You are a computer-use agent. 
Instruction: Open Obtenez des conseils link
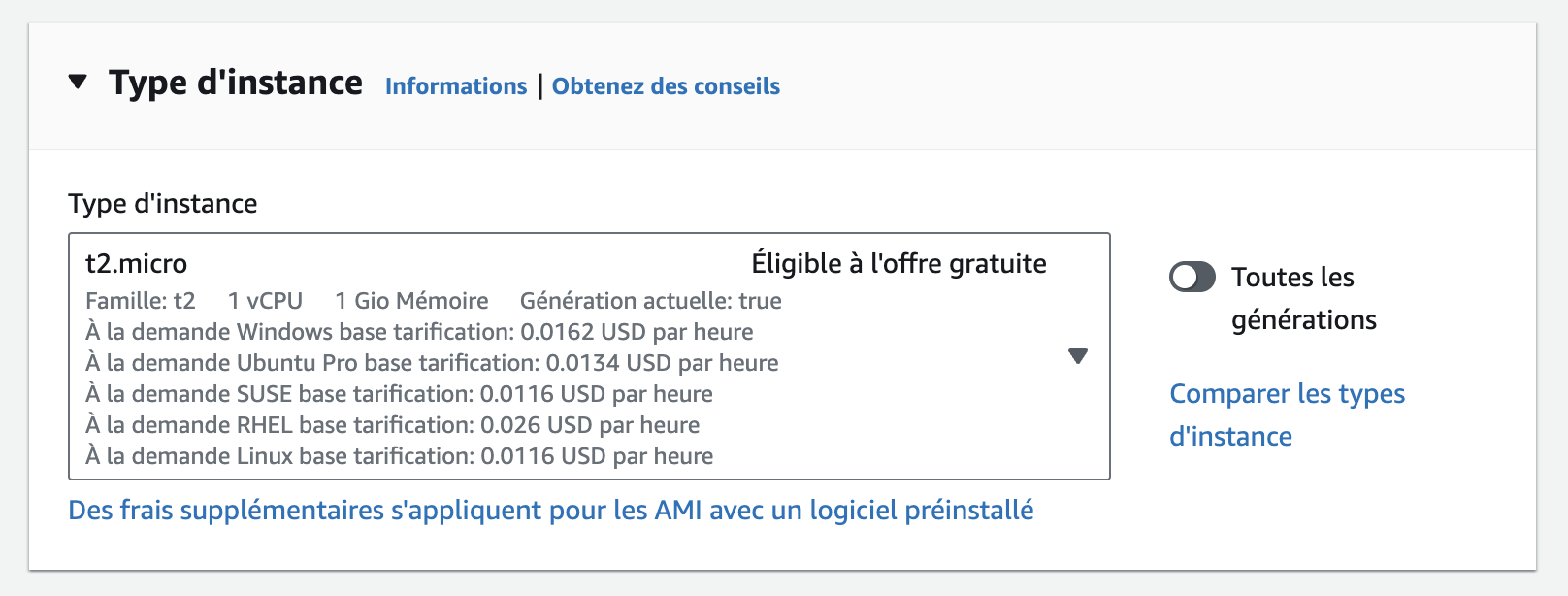(666, 86)
